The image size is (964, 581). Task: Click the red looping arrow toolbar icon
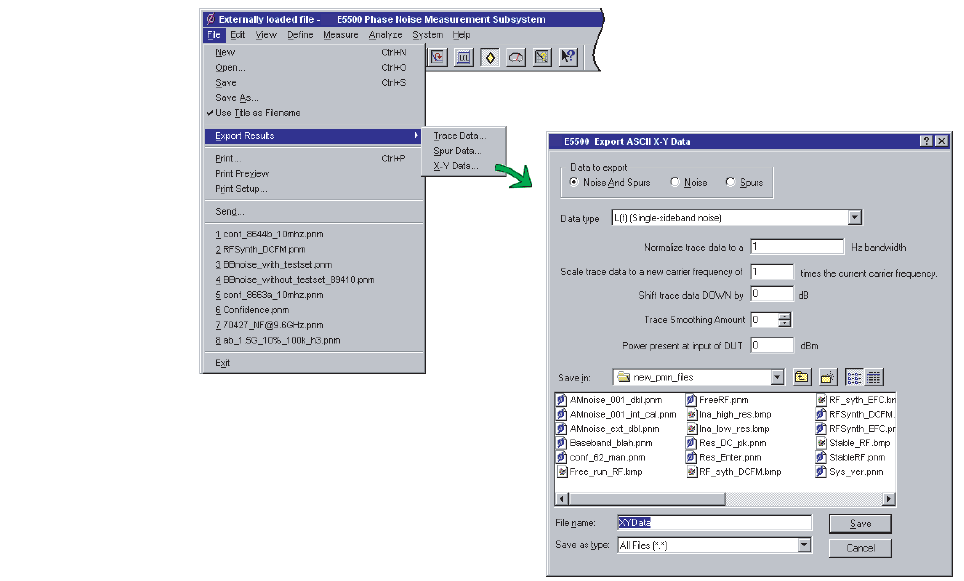(x=437, y=58)
